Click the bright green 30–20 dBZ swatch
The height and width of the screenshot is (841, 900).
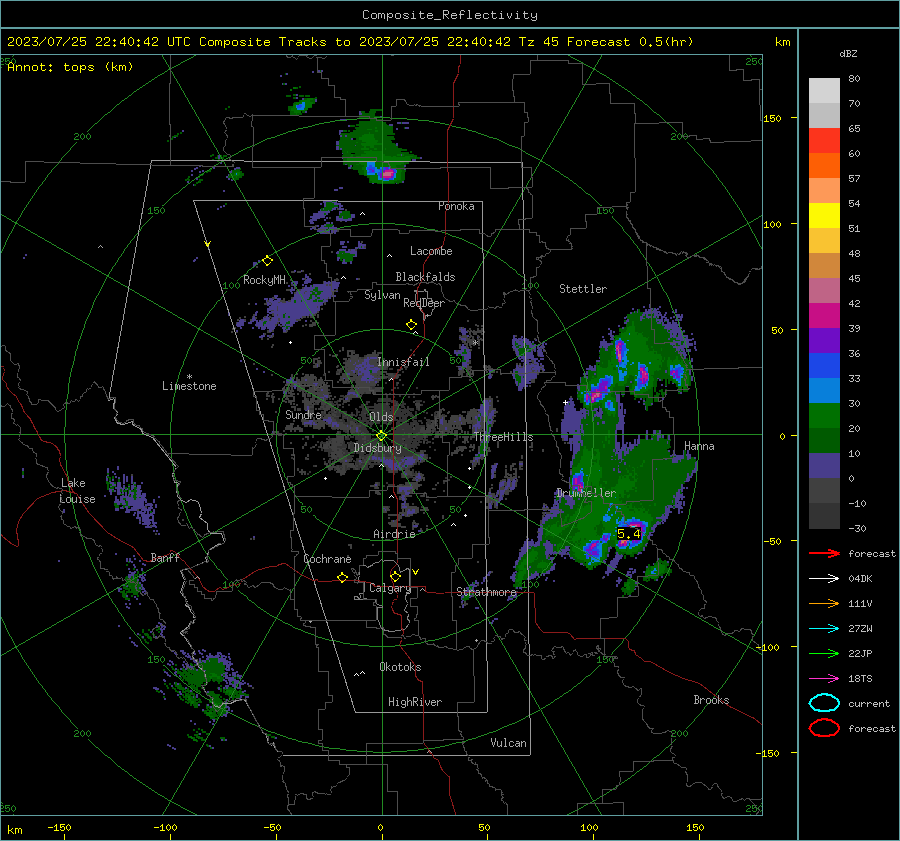[x=824, y=416]
